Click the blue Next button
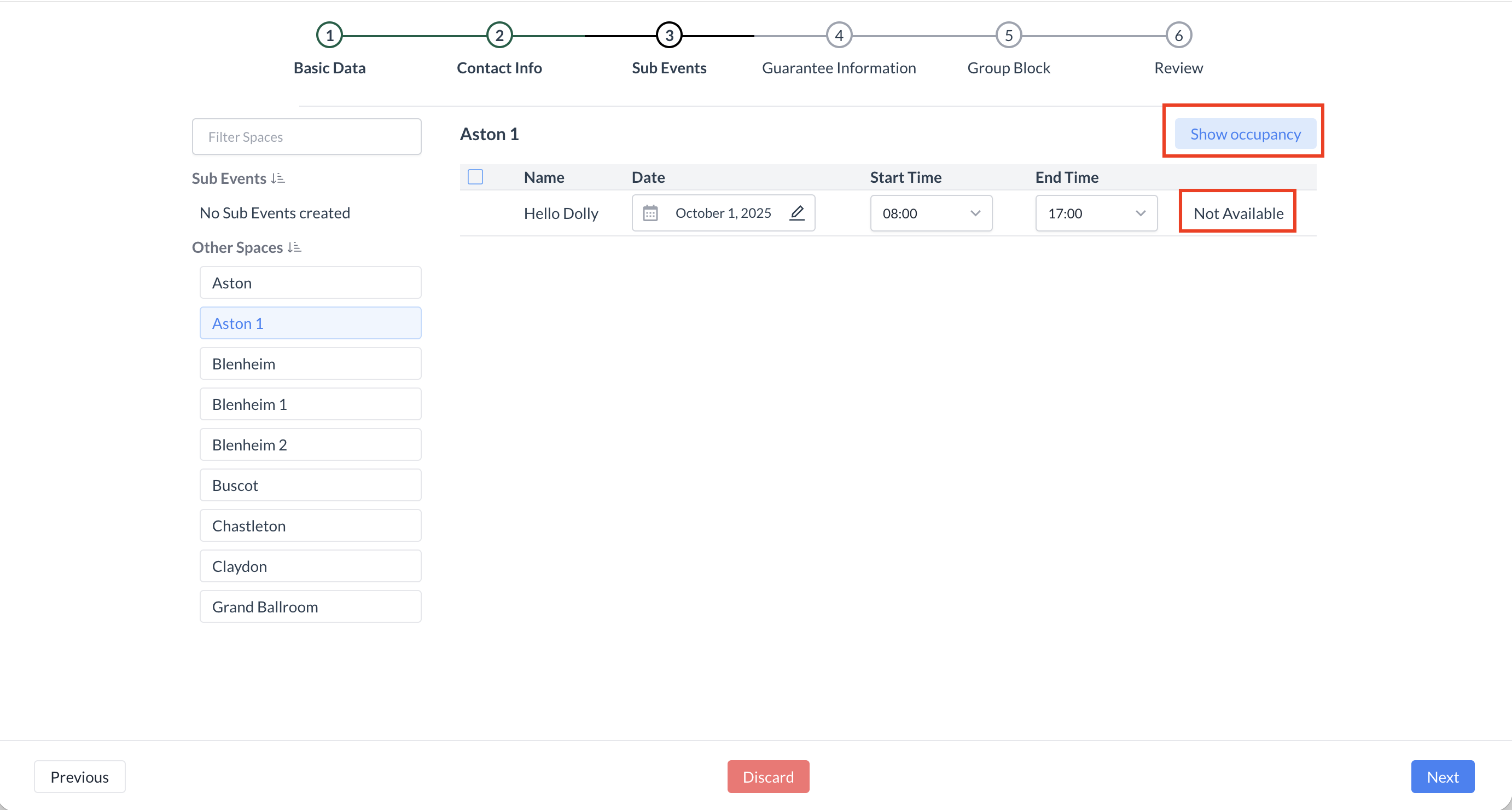The width and height of the screenshot is (1512, 810). [x=1442, y=777]
